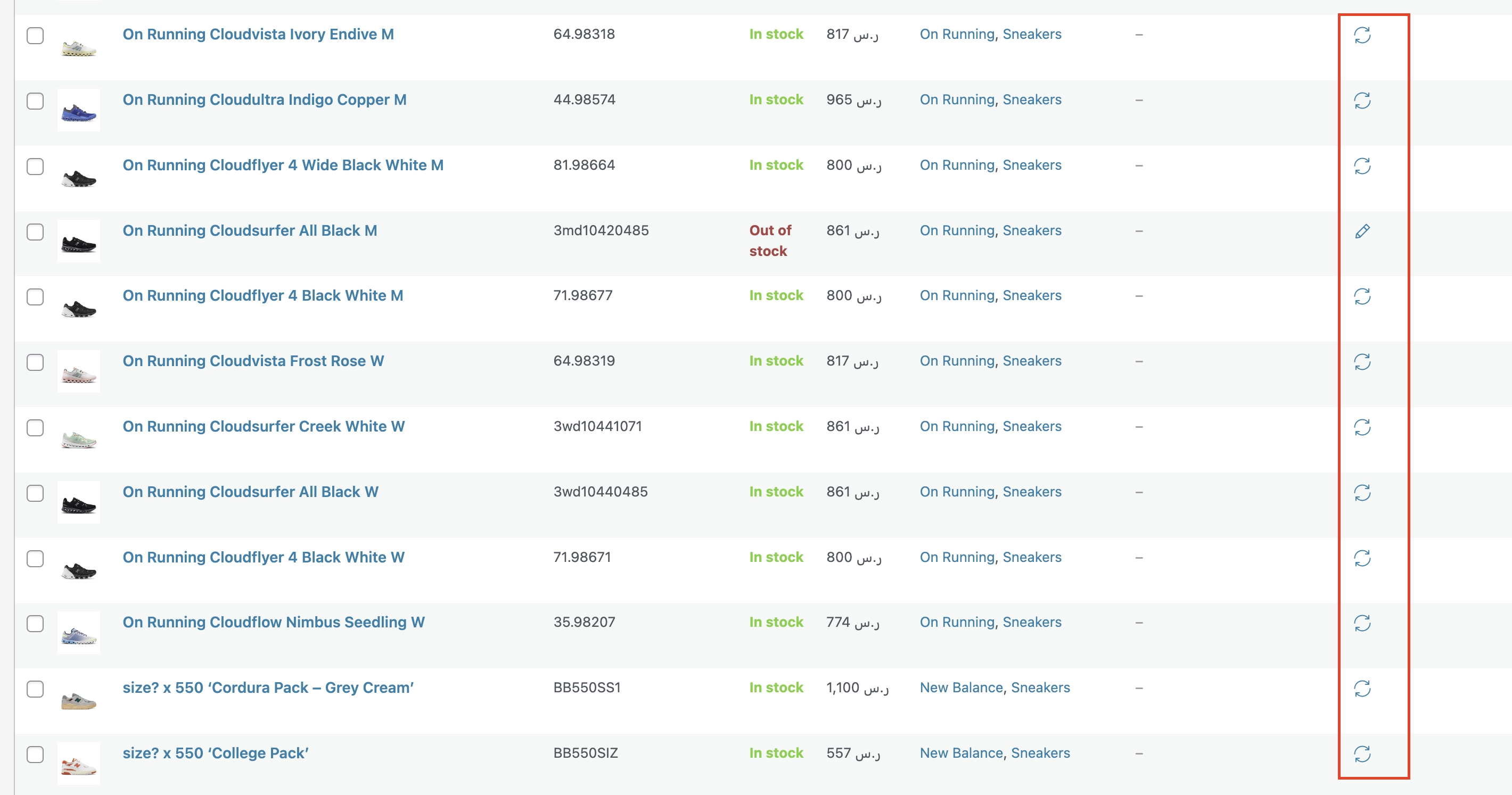Tick checkbox for Cloudsurfer All Black W
The image size is (1512, 795).
[35, 493]
